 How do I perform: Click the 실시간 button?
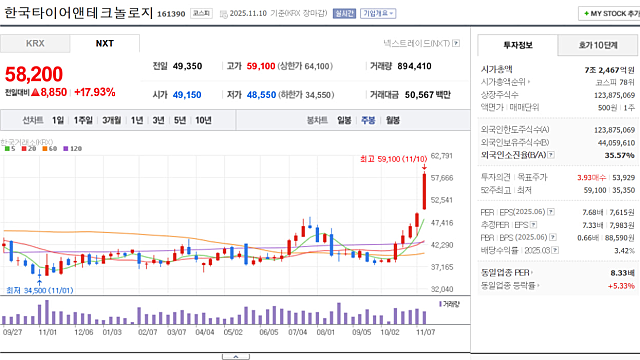point(344,13)
